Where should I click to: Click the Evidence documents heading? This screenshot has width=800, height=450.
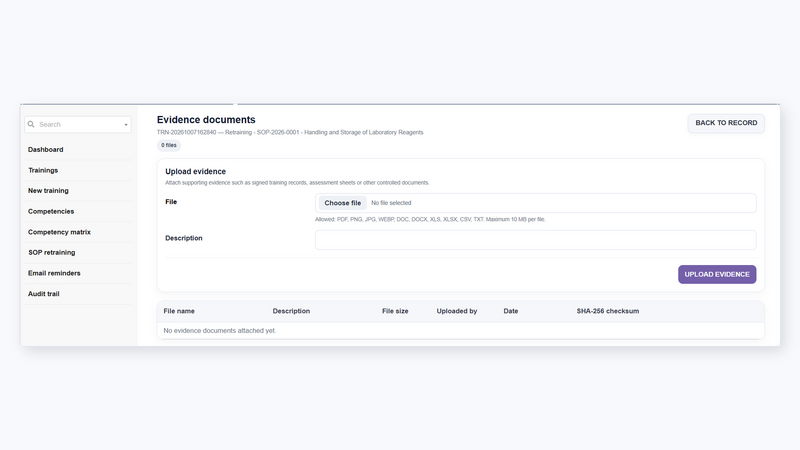[x=206, y=119]
